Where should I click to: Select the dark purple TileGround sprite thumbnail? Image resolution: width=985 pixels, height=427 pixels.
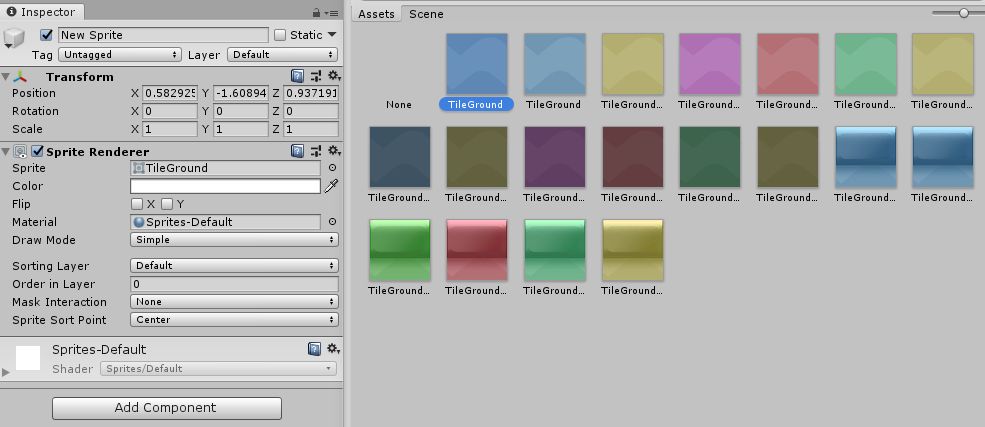(554, 157)
